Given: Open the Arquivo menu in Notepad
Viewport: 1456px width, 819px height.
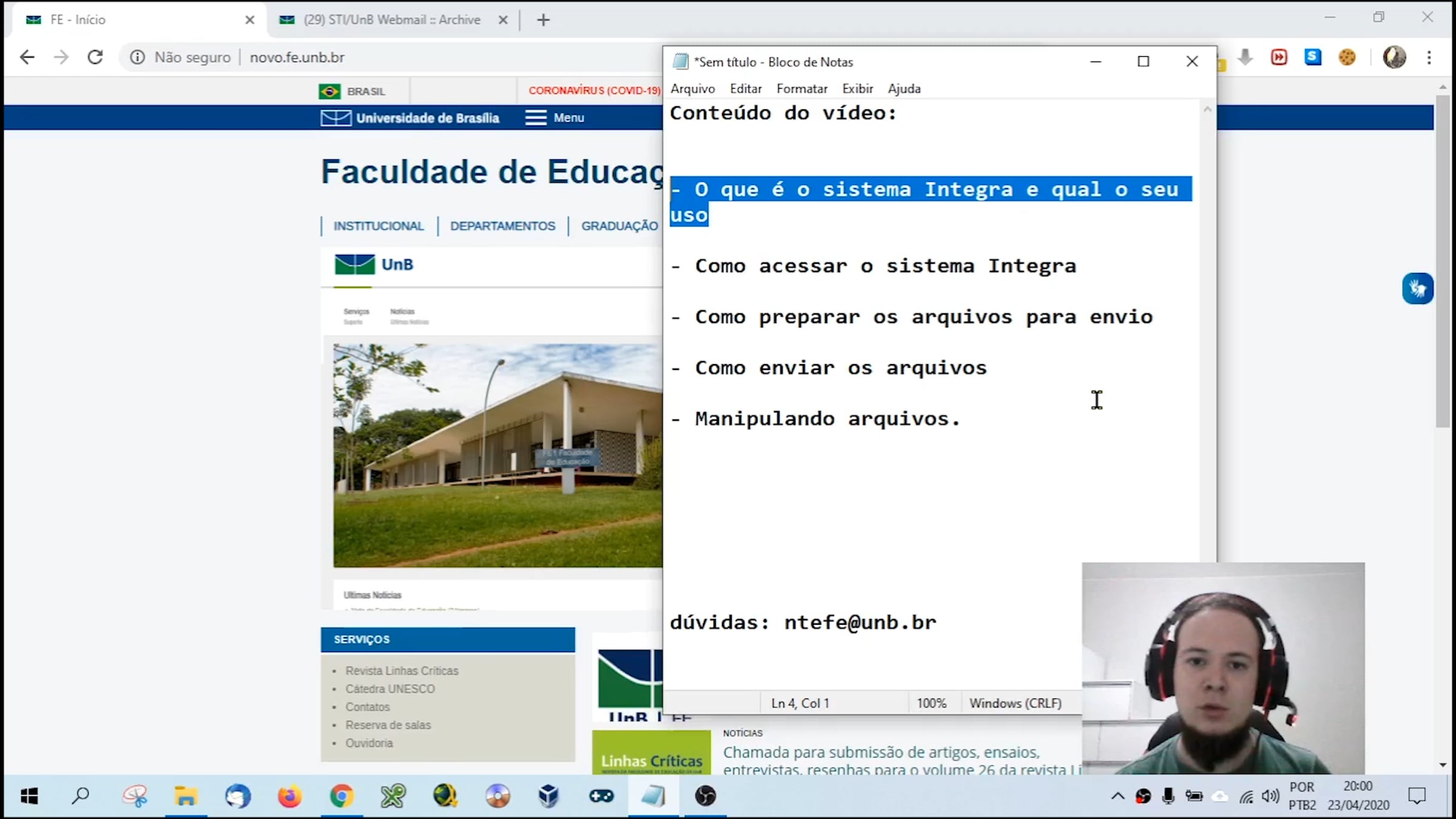Looking at the screenshot, I should pos(692,89).
